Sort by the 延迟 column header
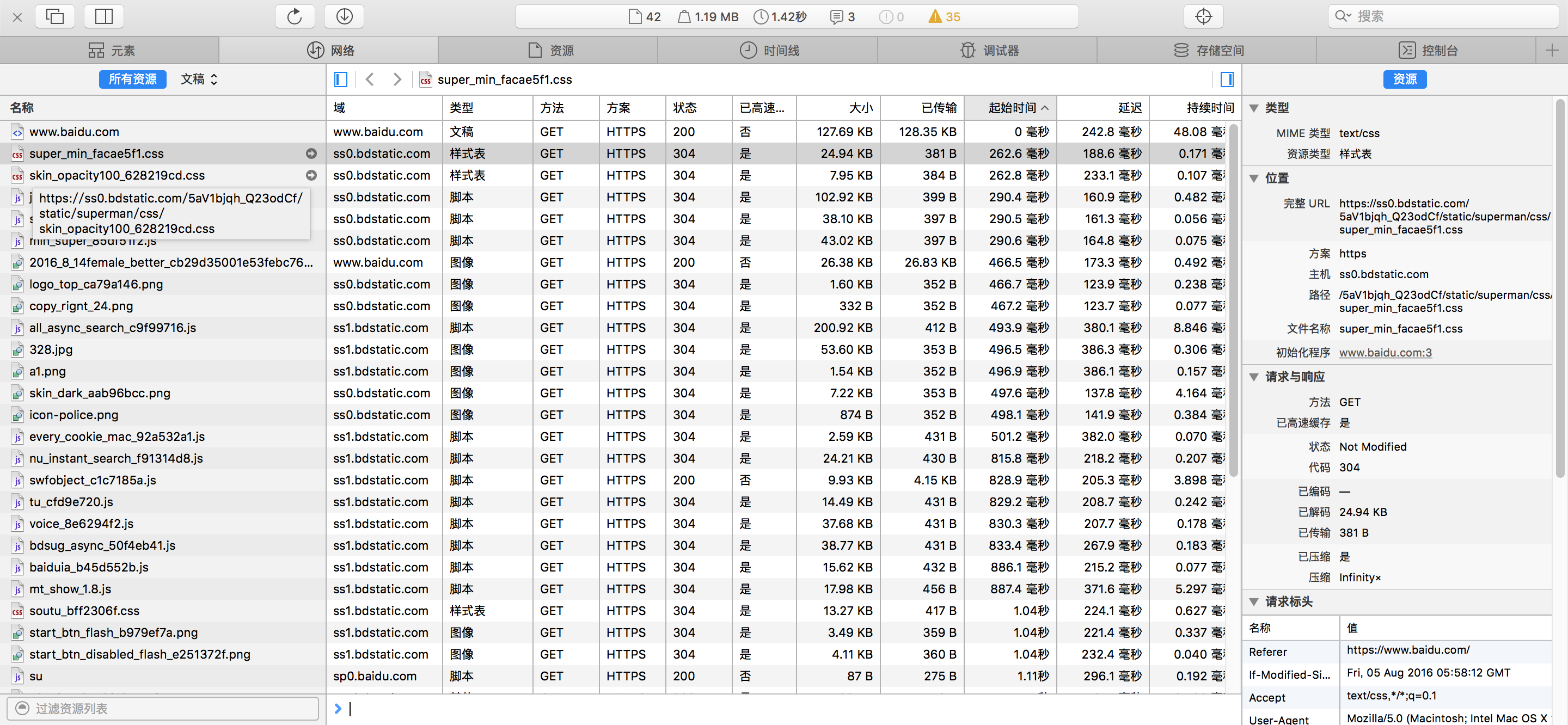Image resolution: width=1568 pixels, height=725 pixels. [x=1103, y=108]
